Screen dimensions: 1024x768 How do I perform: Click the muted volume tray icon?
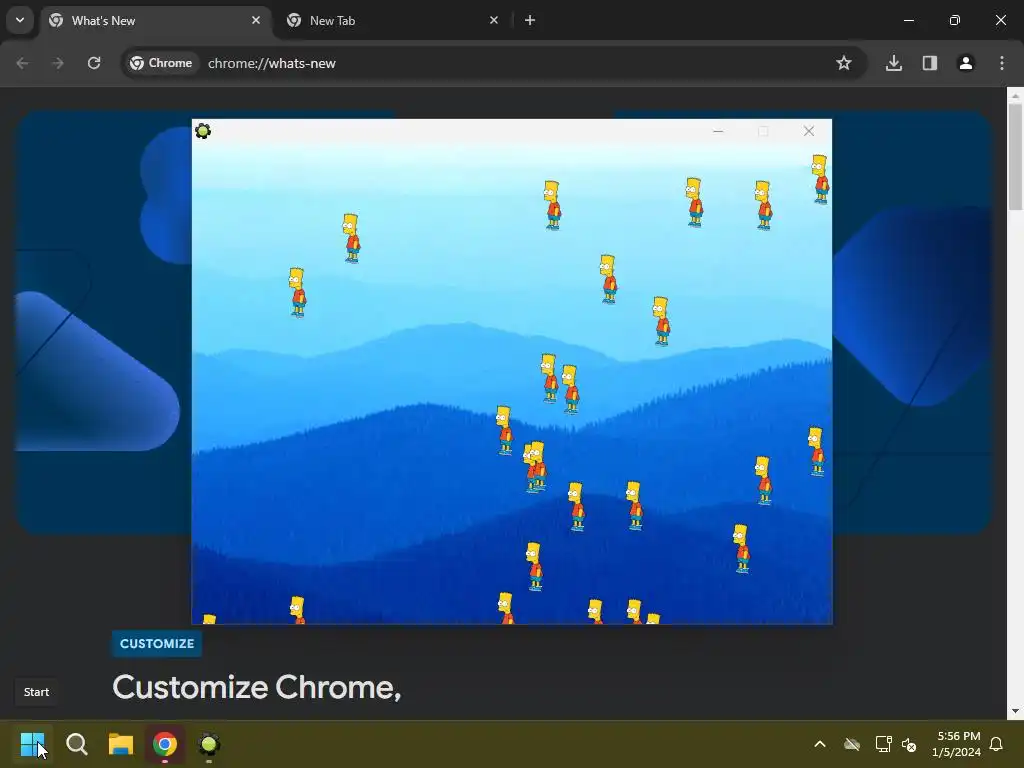click(x=909, y=744)
